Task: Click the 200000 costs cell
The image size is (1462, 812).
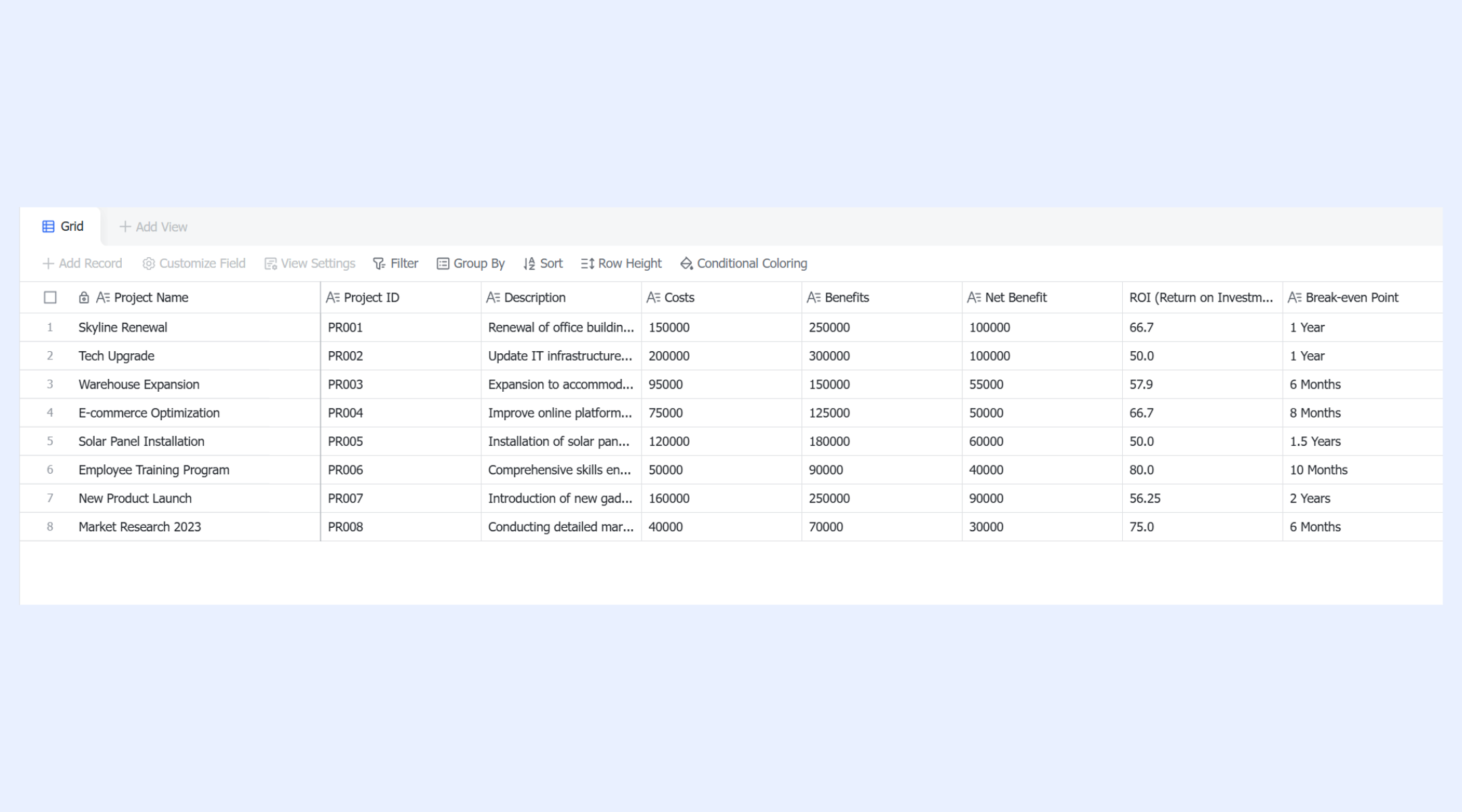Action: click(722, 356)
